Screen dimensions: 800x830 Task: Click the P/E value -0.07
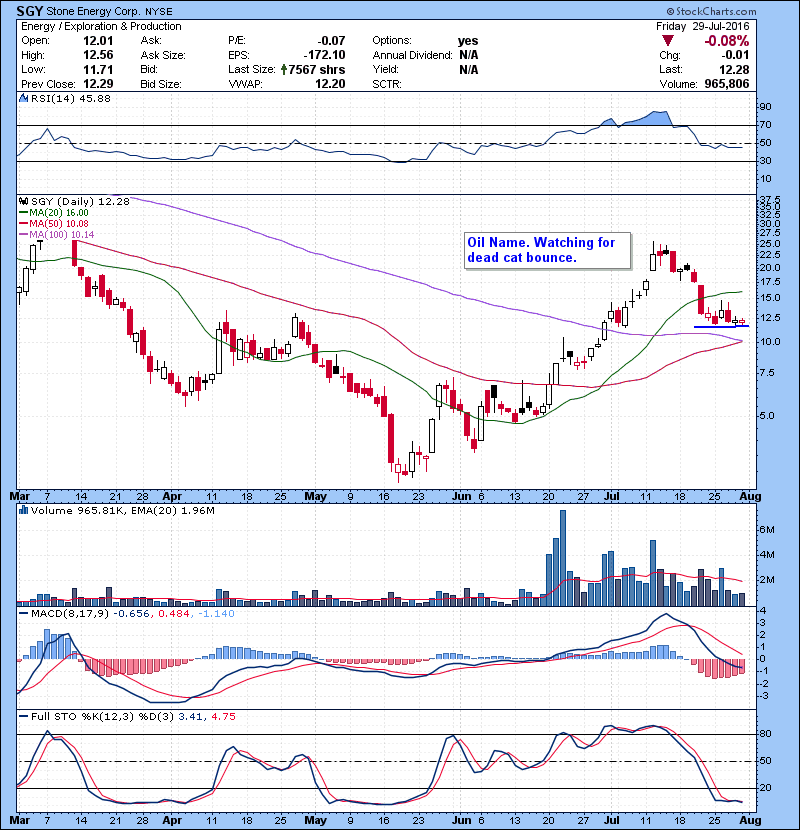(x=331, y=40)
